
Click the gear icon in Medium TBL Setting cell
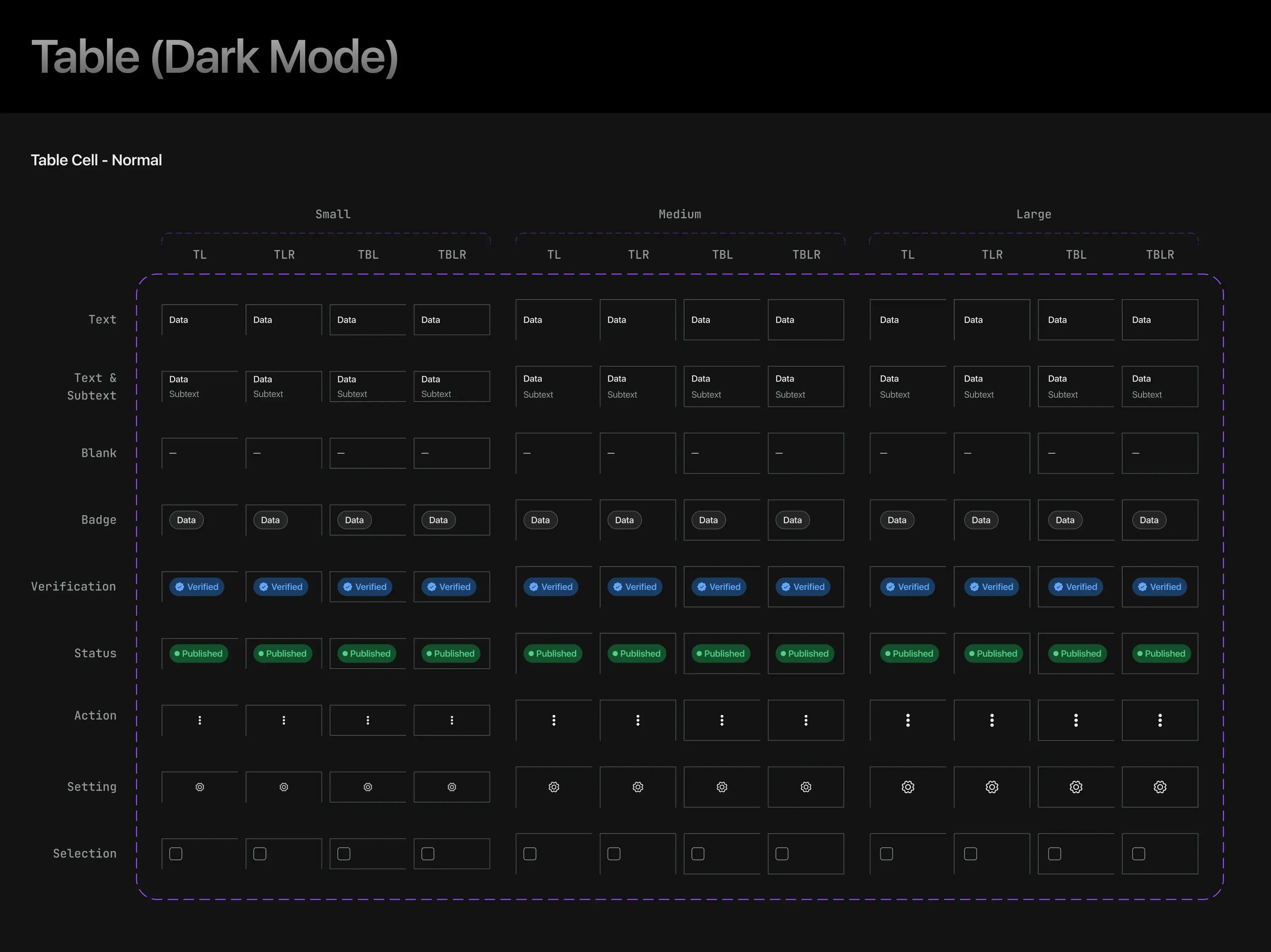[x=722, y=787]
